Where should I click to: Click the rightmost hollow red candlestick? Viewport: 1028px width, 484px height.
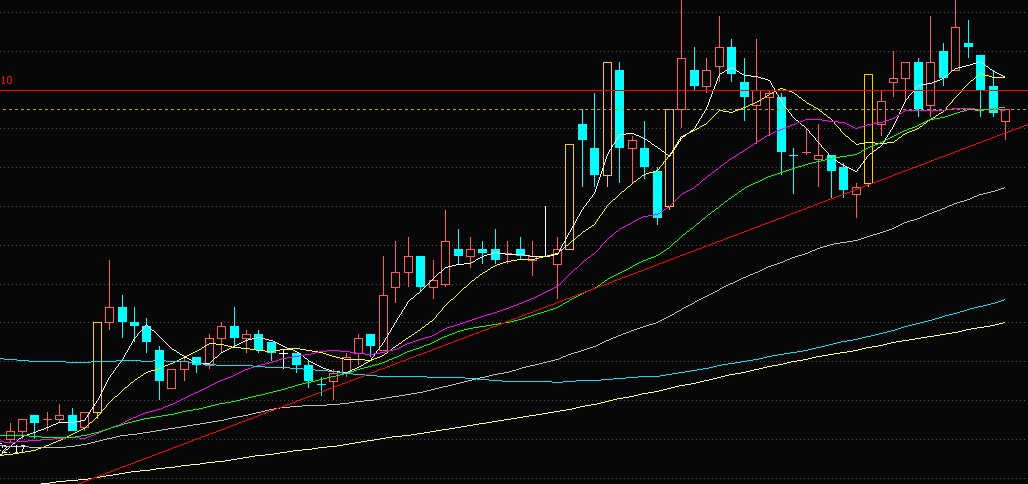click(x=1006, y=116)
